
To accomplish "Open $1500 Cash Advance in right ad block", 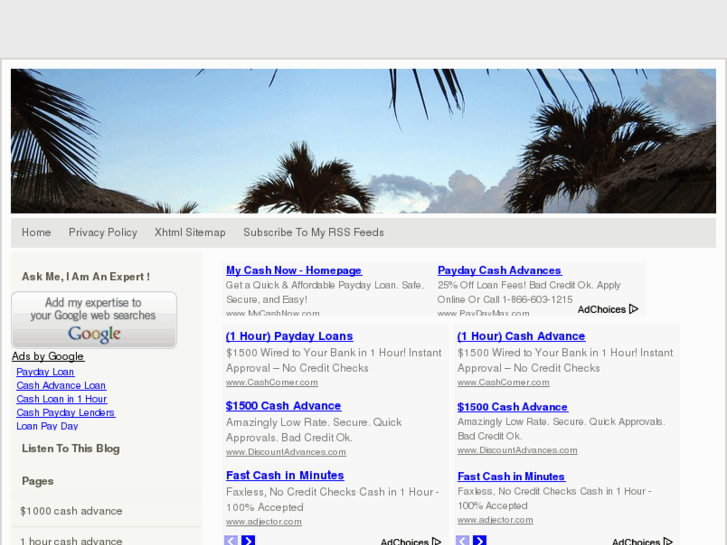I will tap(512, 407).
